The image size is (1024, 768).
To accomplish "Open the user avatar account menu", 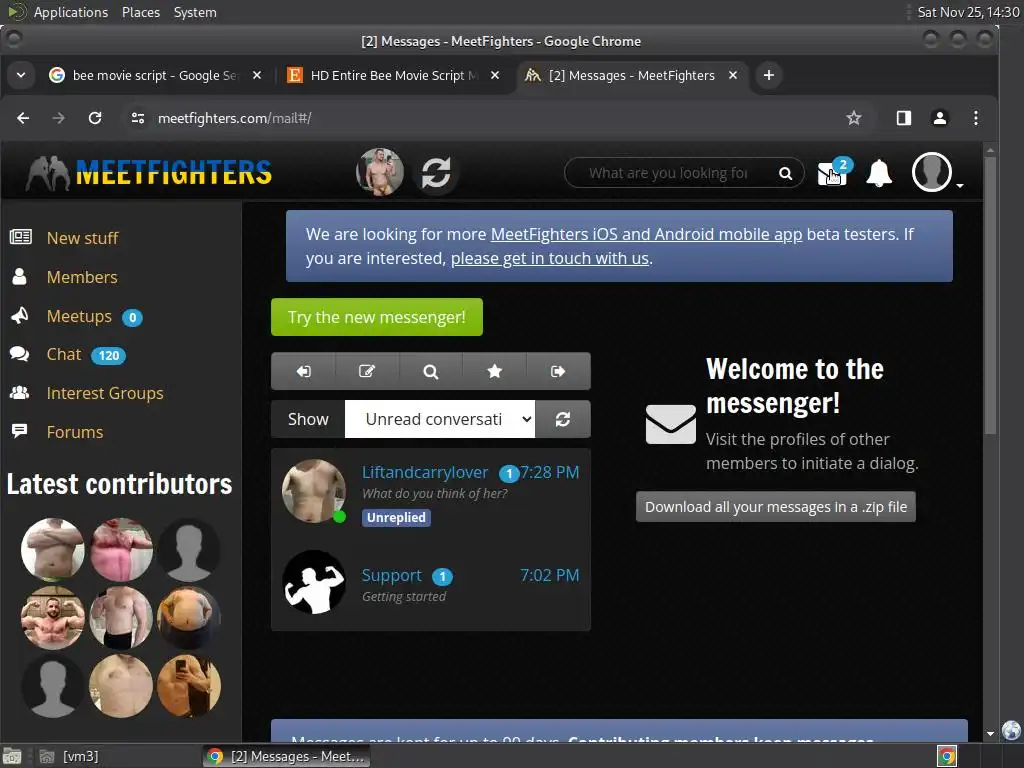I will [932, 172].
